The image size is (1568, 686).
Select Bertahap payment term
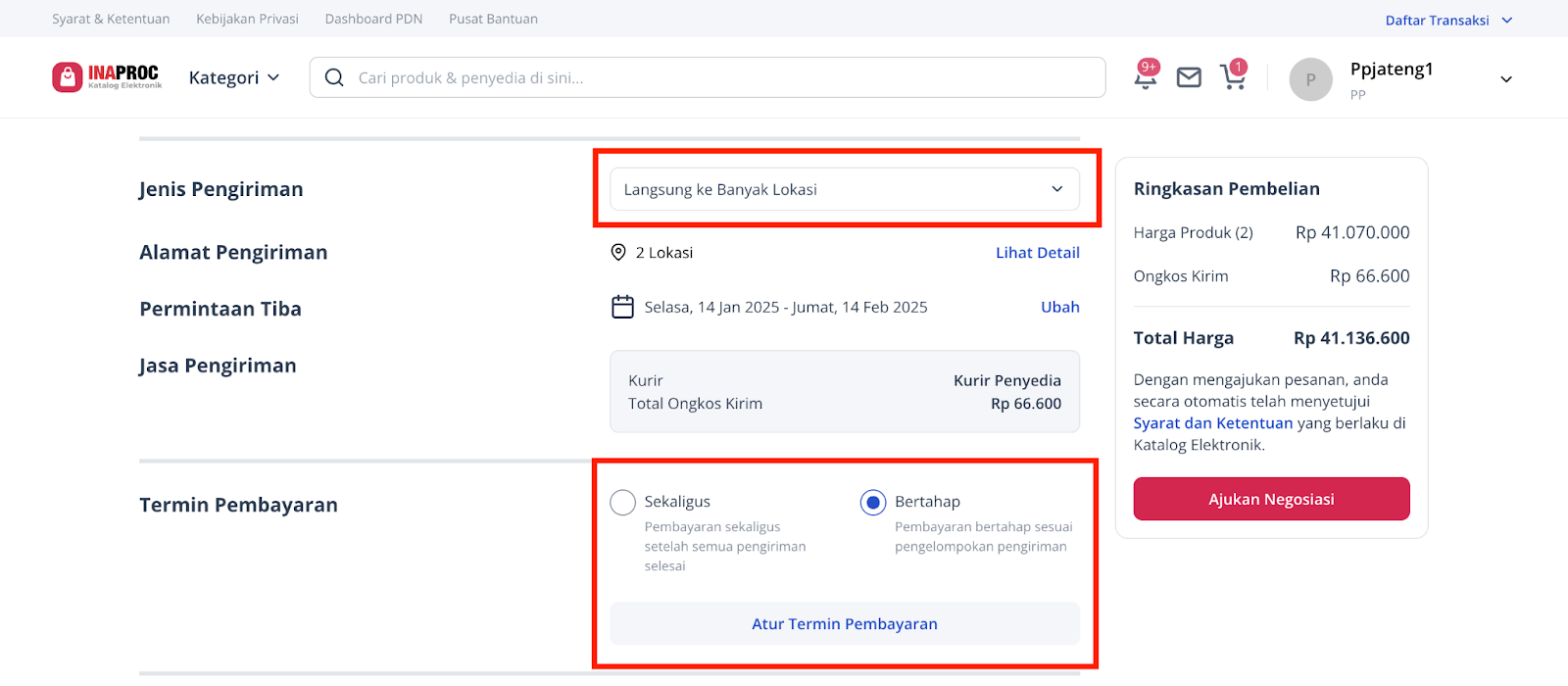click(x=872, y=503)
